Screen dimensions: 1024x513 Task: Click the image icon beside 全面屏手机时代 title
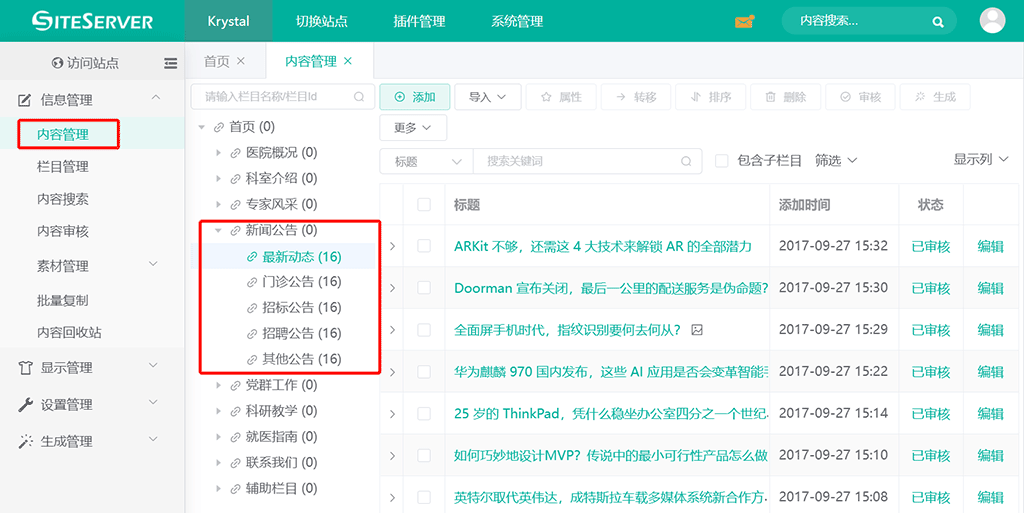697,329
